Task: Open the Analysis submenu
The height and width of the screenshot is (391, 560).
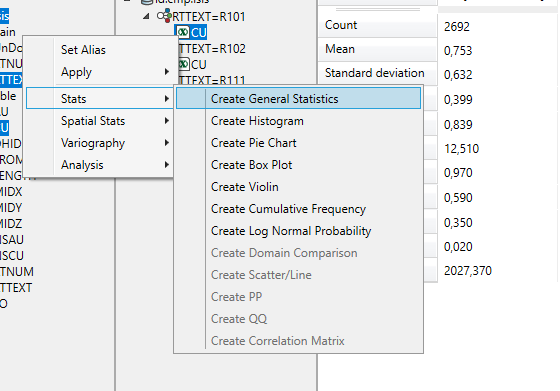Action: 100,165
